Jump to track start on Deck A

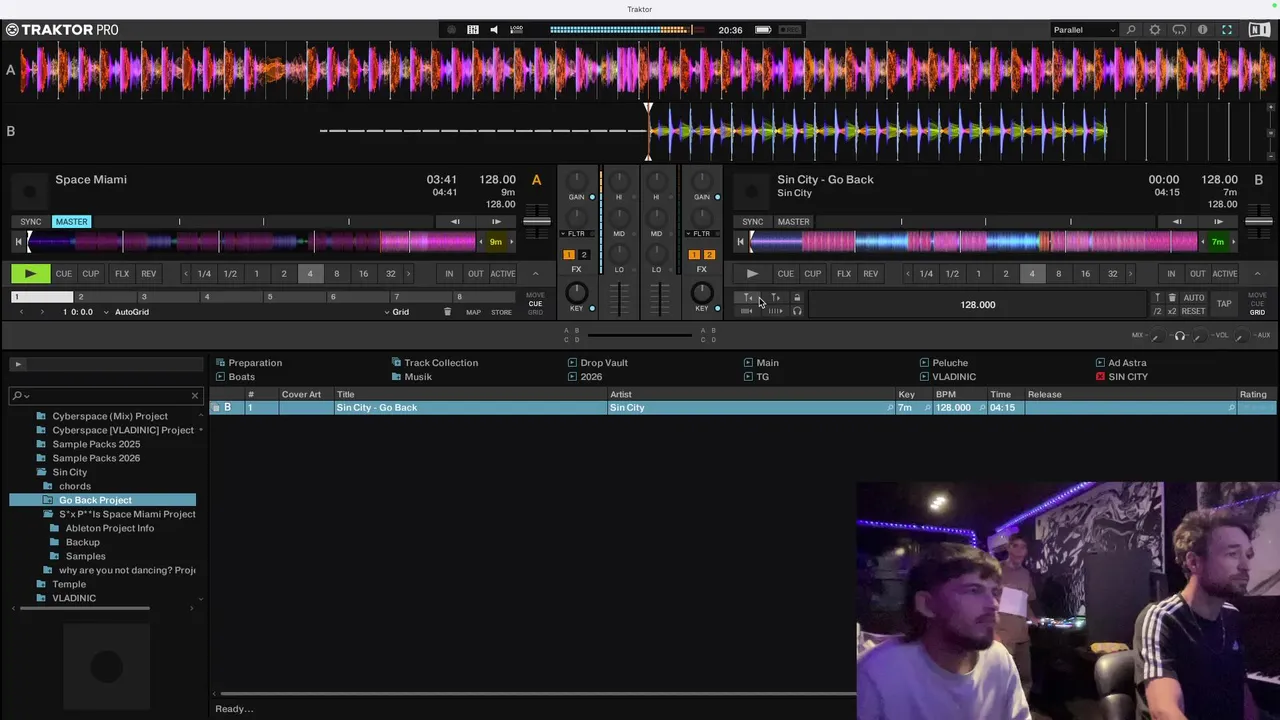(18, 242)
